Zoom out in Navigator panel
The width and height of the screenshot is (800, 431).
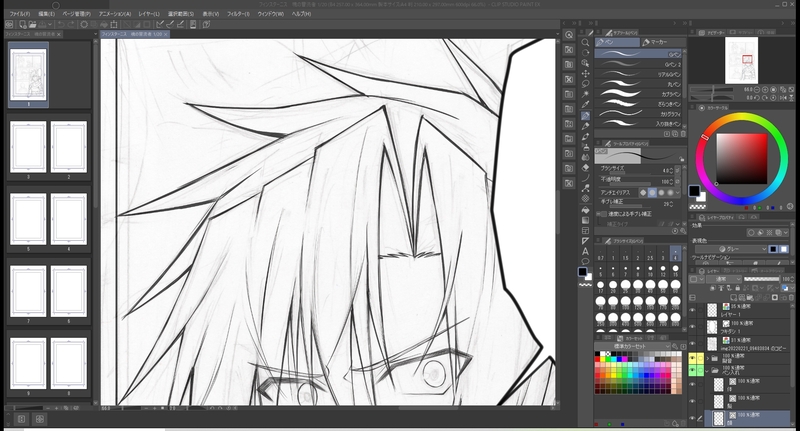(758, 89)
